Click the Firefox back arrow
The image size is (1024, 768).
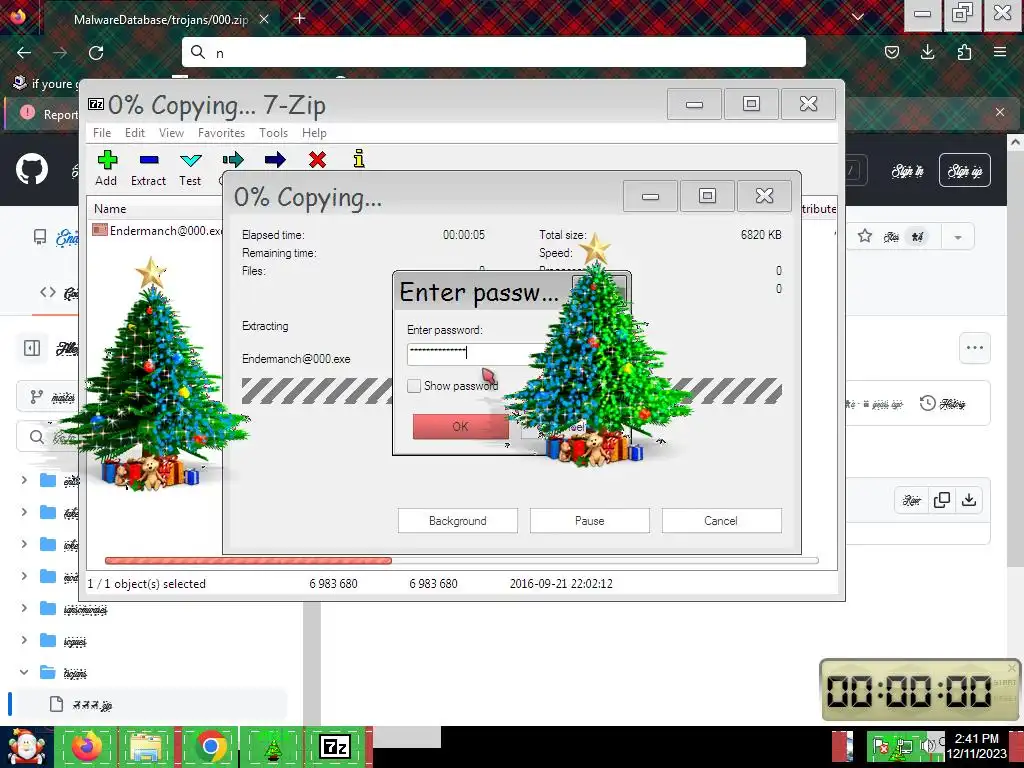click(x=24, y=52)
